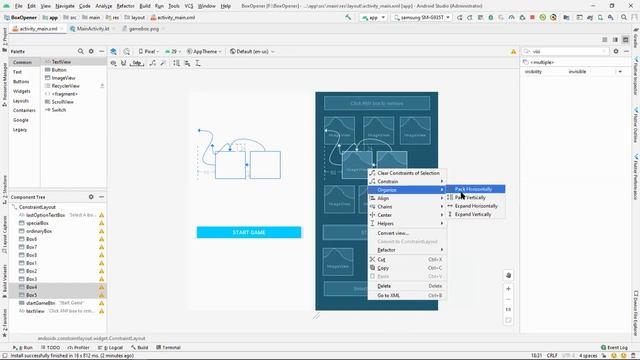640x360 pixels.
Task: Open the Pixel device dropdown
Action: [x=149, y=51]
